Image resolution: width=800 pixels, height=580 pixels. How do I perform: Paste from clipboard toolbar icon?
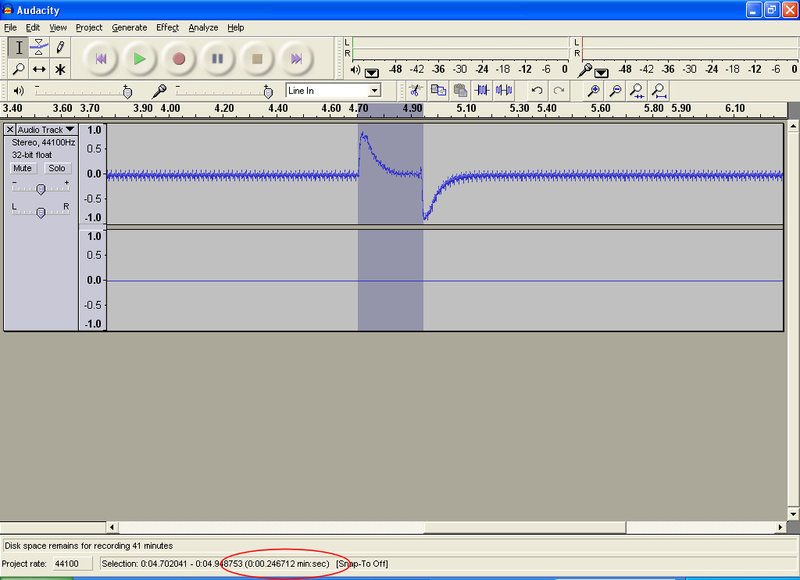[x=460, y=91]
